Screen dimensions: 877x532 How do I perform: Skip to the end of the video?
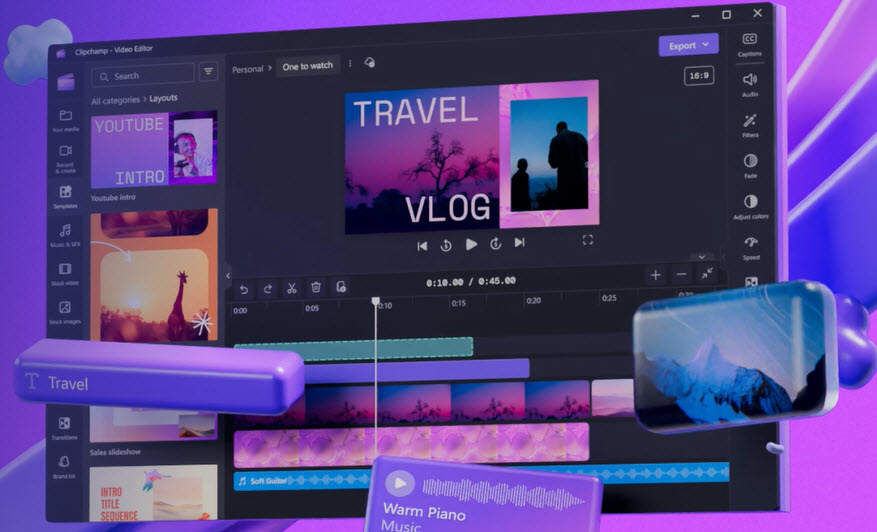click(520, 242)
